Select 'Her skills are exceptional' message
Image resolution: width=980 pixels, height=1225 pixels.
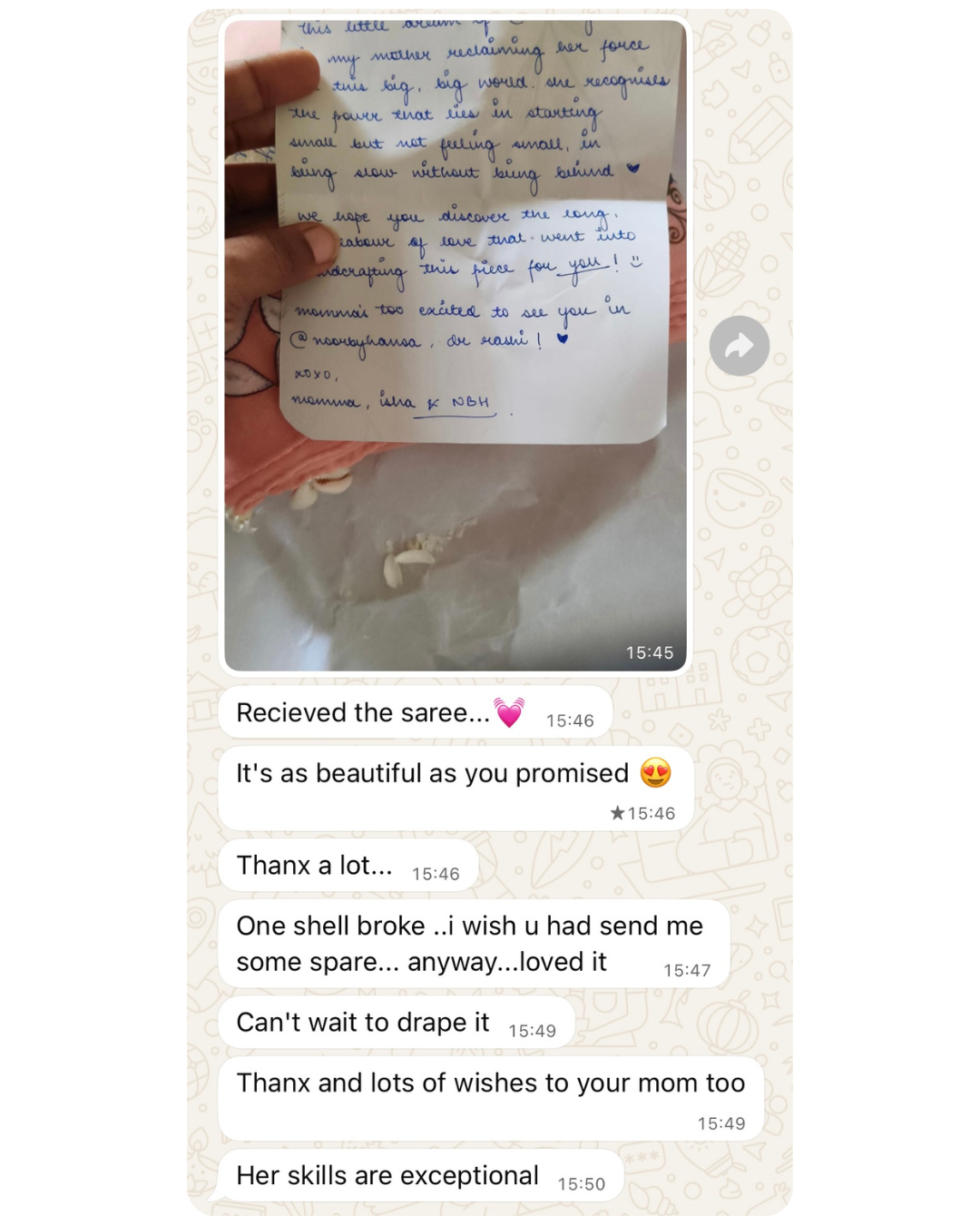pyautogui.click(x=421, y=1176)
